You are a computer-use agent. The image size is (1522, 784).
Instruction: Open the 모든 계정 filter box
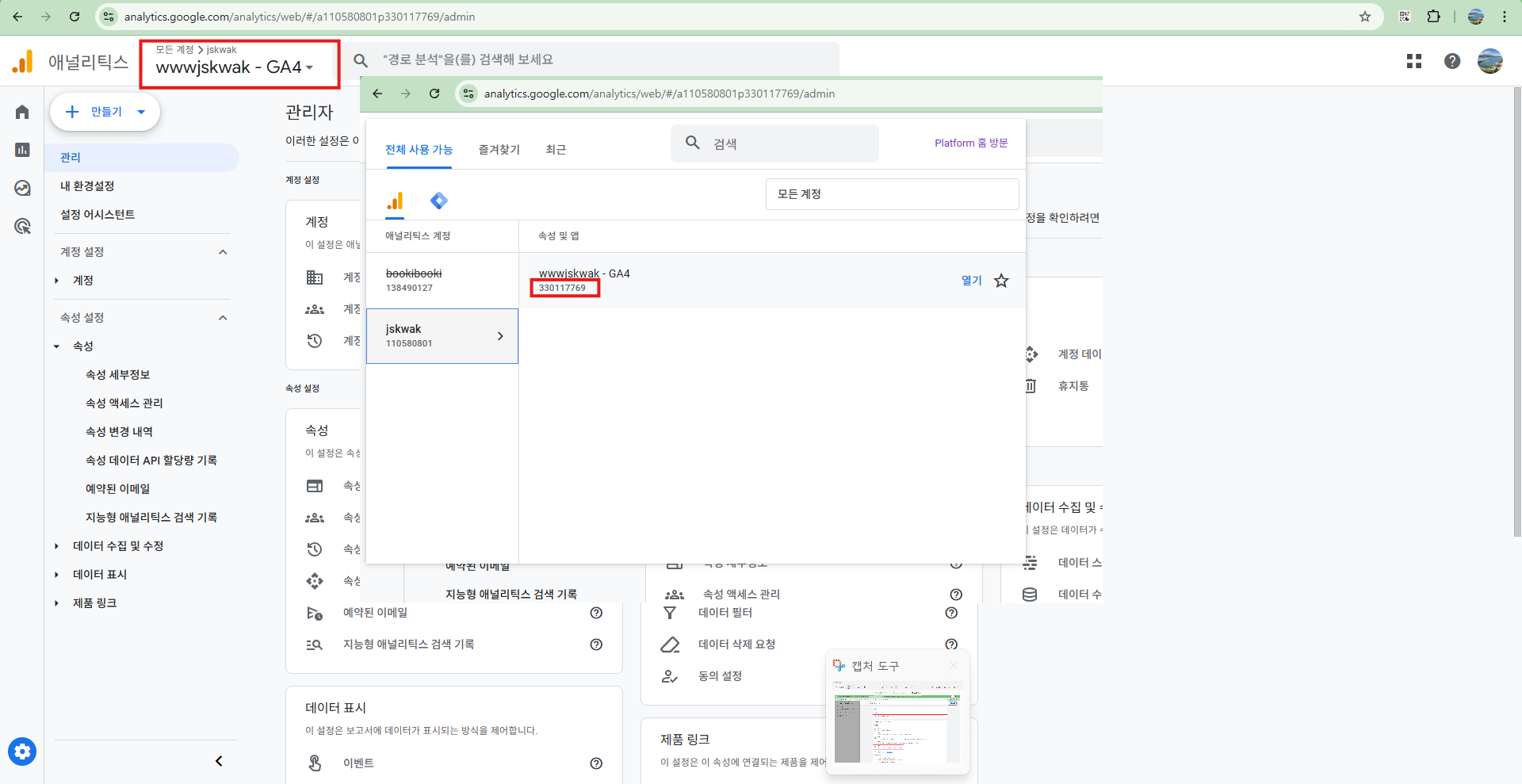click(892, 194)
